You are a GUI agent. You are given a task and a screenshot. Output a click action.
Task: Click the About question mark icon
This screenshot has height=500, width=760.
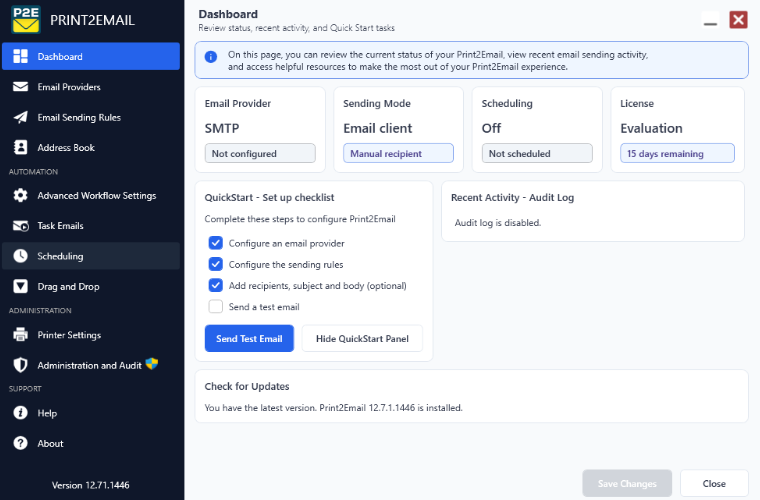coord(20,443)
